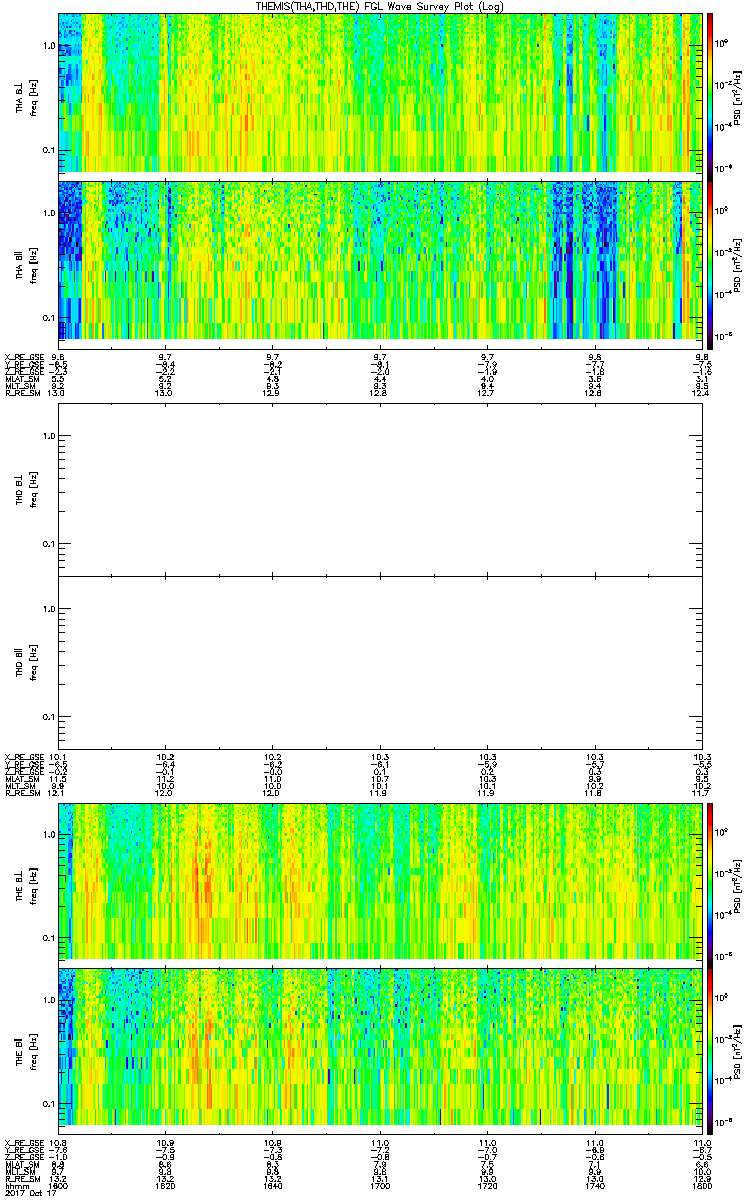
Task: Click the 1800 label in the hhmm row
Action: tap(702, 1185)
